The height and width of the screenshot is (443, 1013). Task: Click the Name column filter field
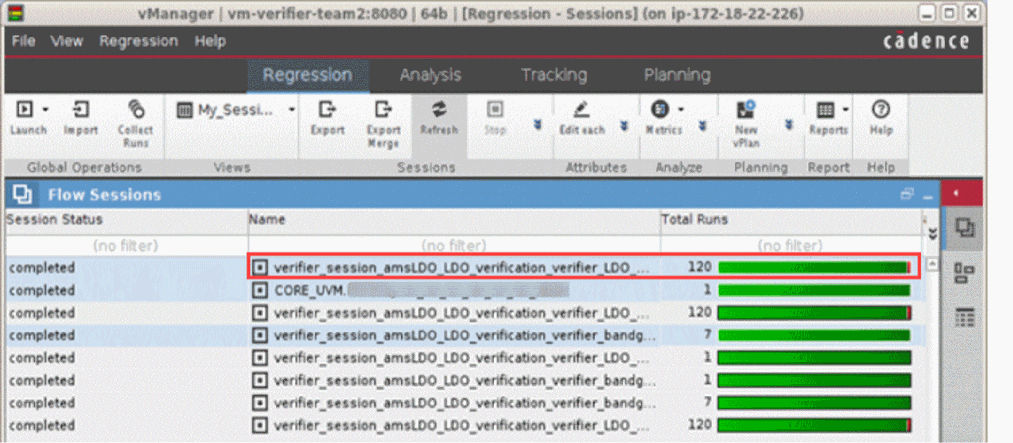point(454,245)
